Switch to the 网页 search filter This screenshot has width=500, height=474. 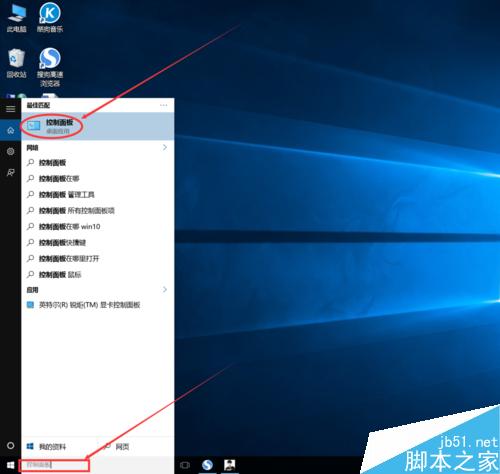point(117,447)
